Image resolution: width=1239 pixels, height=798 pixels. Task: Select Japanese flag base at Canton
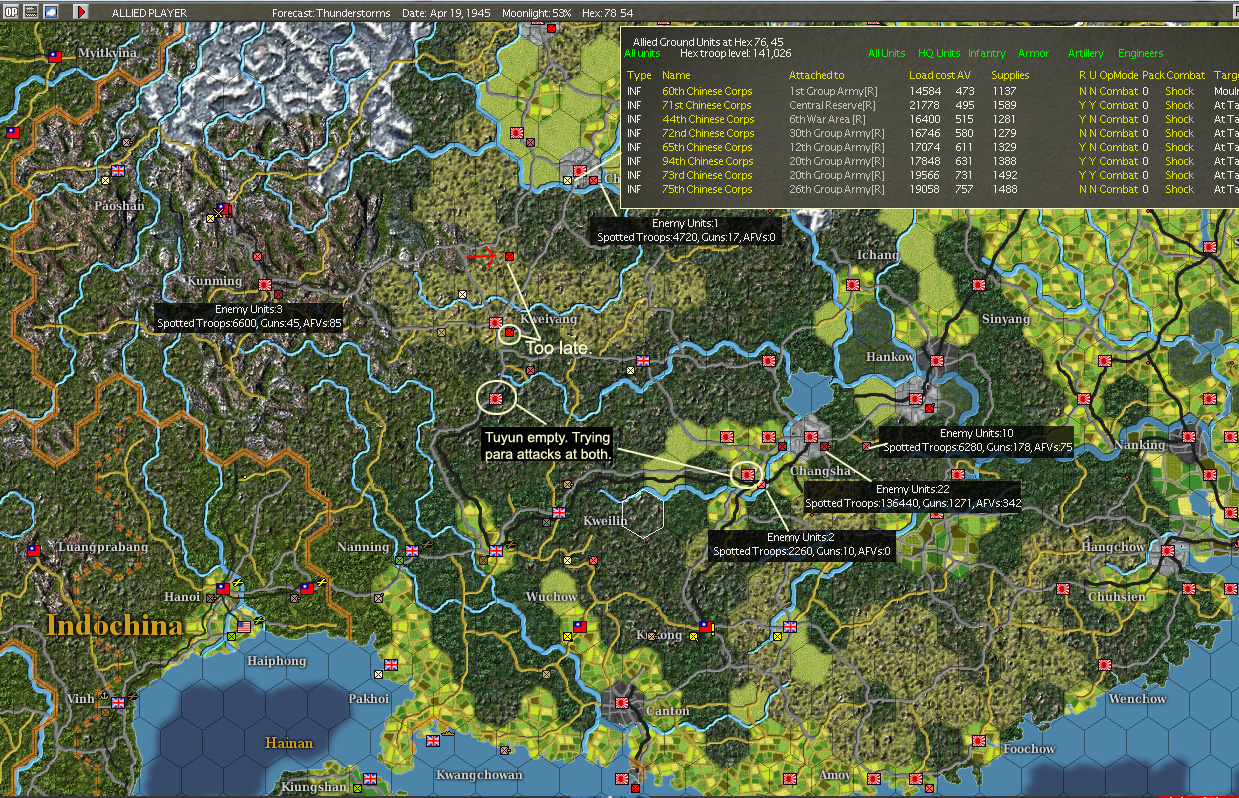[x=622, y=703]
